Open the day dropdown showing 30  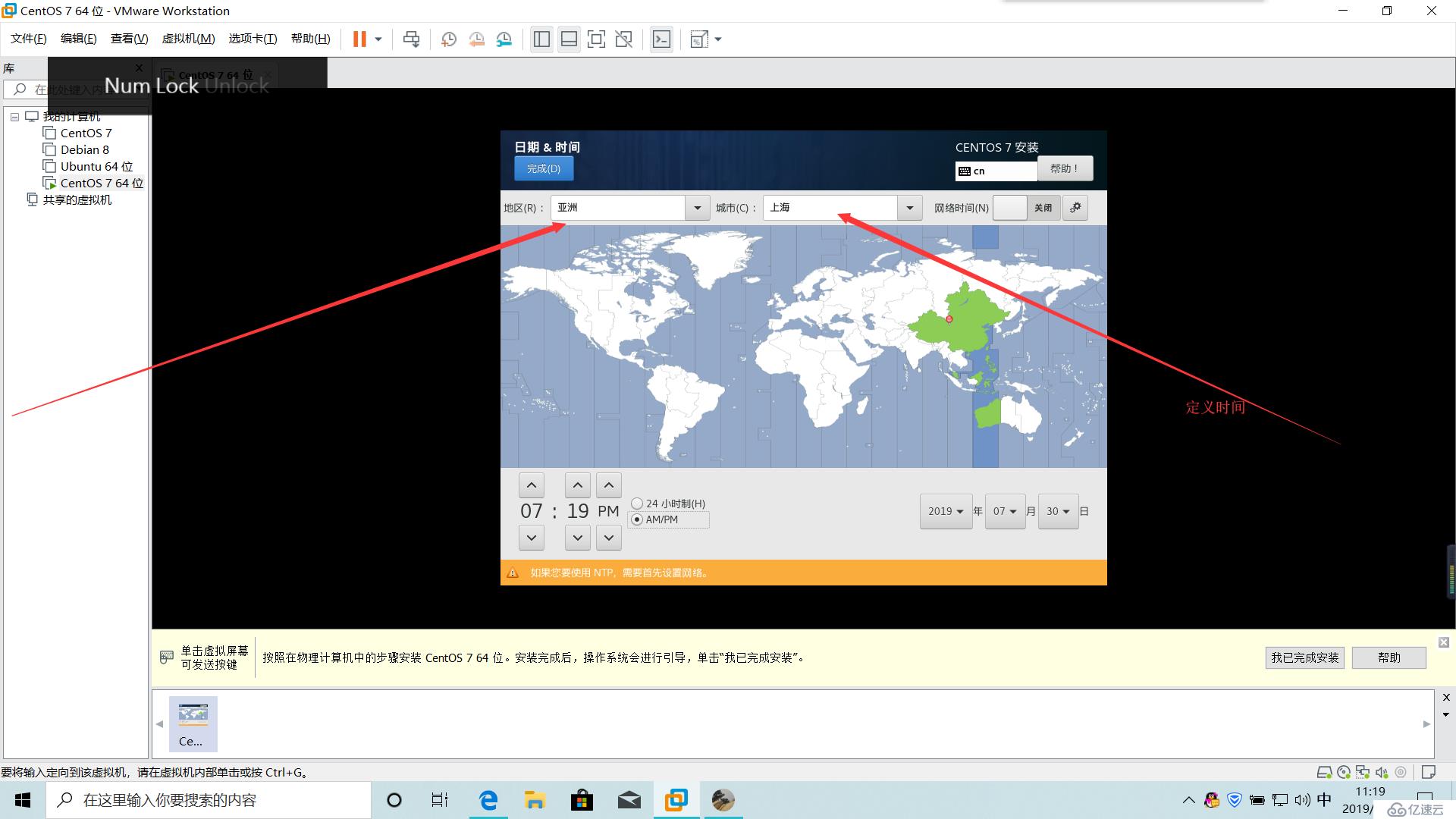click(1058, 511)
